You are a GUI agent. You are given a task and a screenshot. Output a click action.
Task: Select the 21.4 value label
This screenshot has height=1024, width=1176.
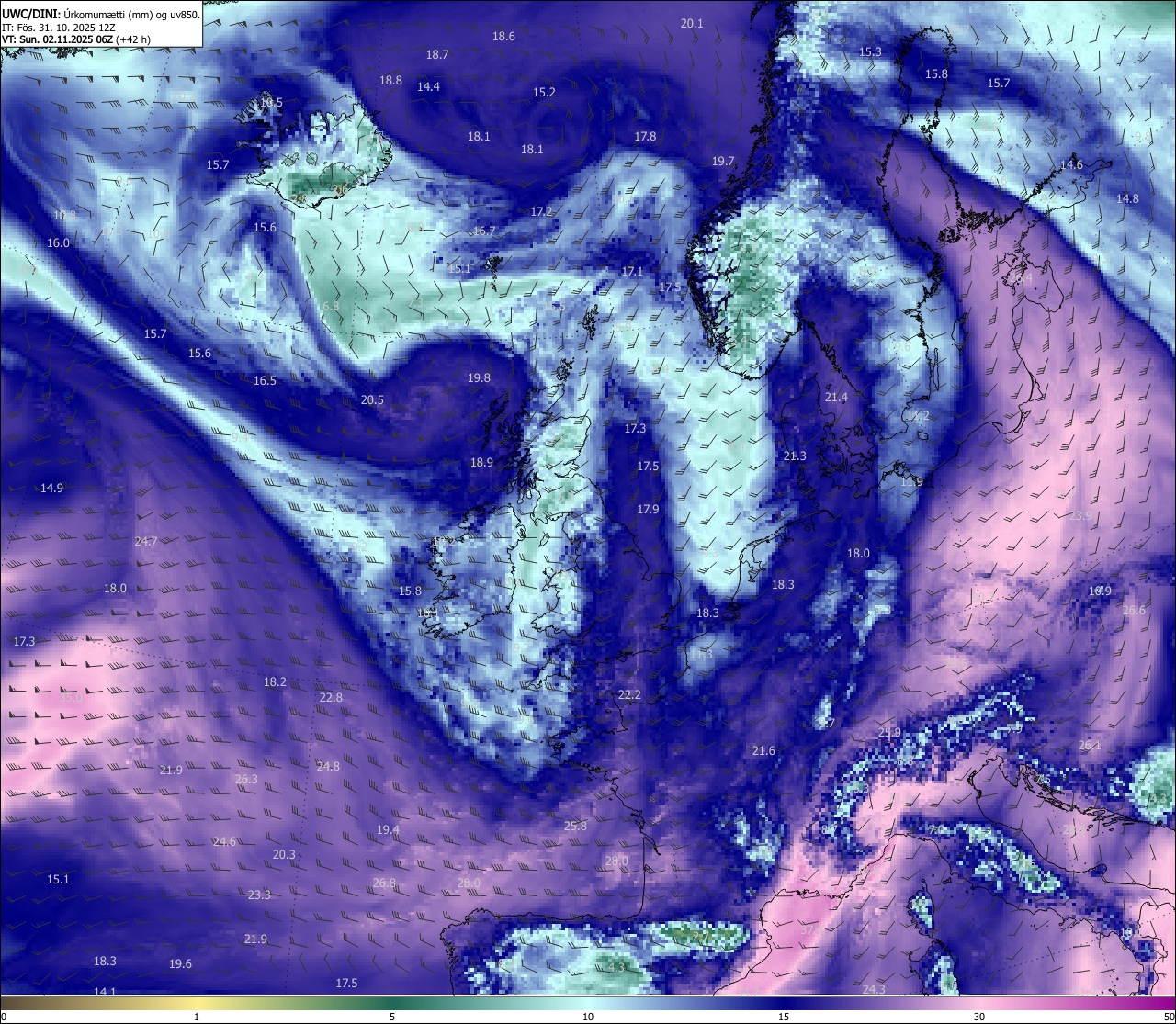pyautogui.click(x=835, y=398)
